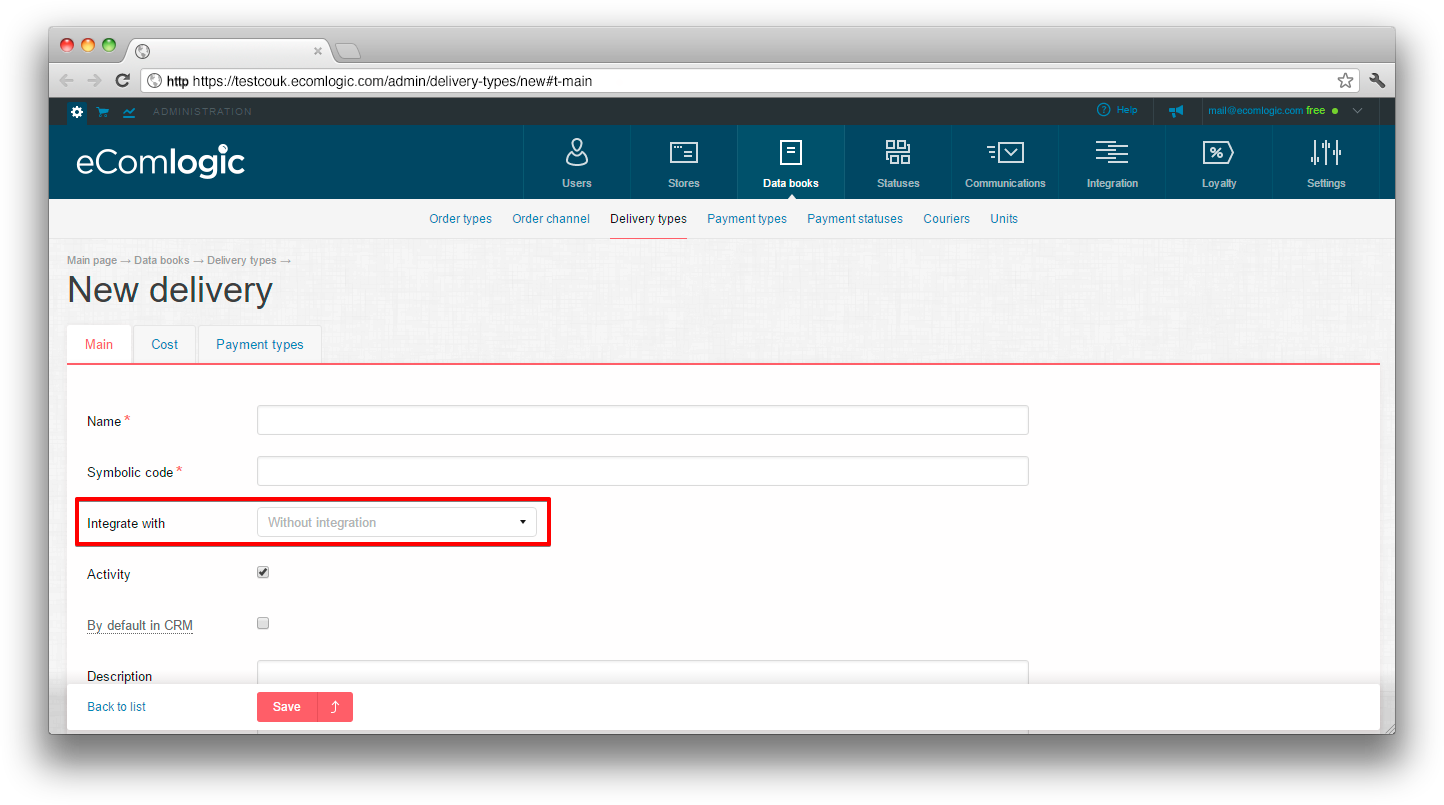1444x805 pixels.
Task: Click Main page breadcrumb
Action: [x=92, y=260]
